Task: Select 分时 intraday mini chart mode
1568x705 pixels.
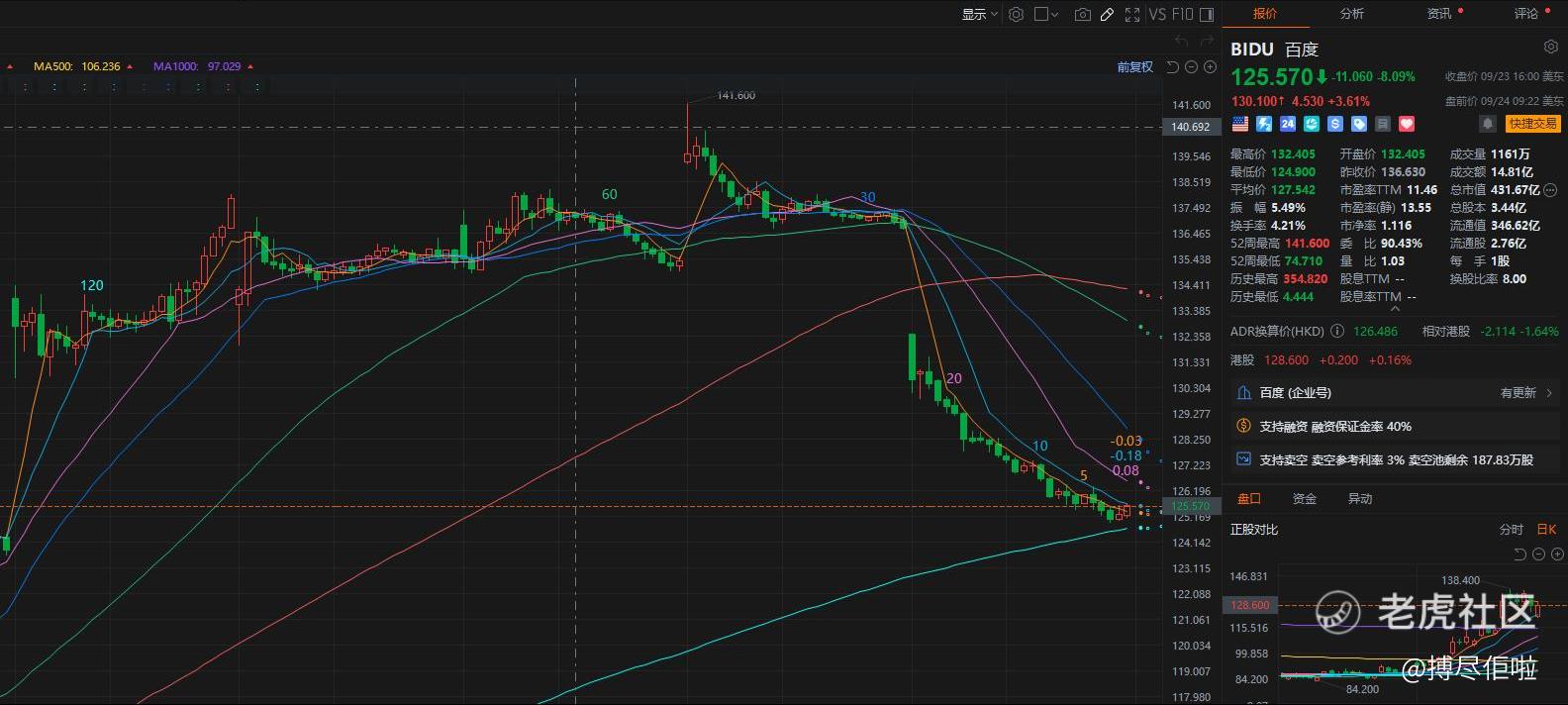Action: coord(1511,530)
